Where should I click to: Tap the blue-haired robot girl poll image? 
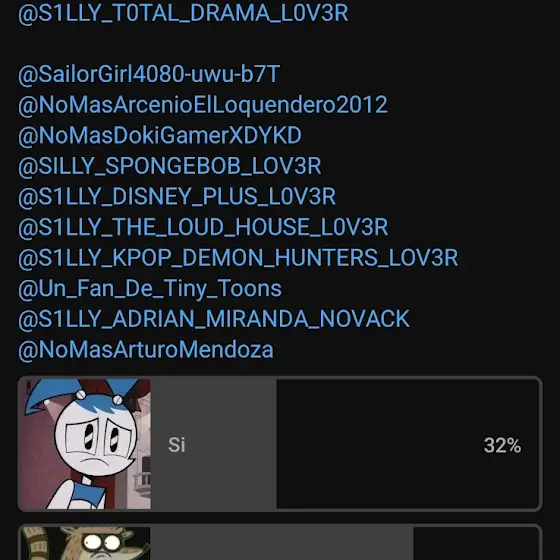point(85,444)
